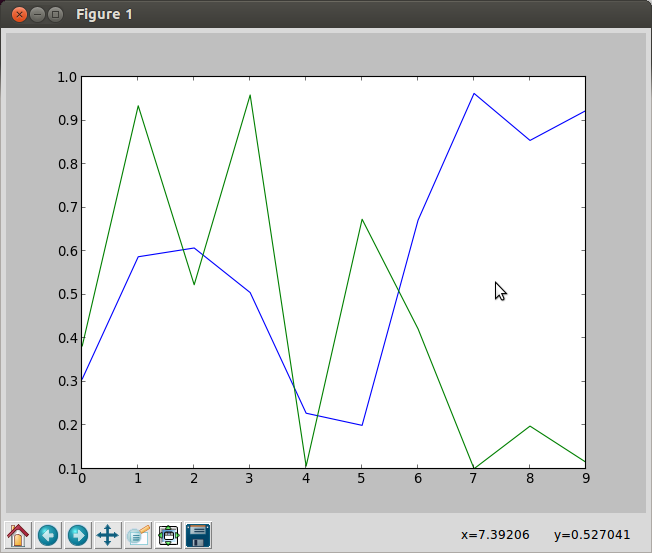Image resolution: width=652 pixels, height=553 pixels.
Task: Click the x coordinate readout in status bar
Action: pyautogui.click(x=495, y=535)
